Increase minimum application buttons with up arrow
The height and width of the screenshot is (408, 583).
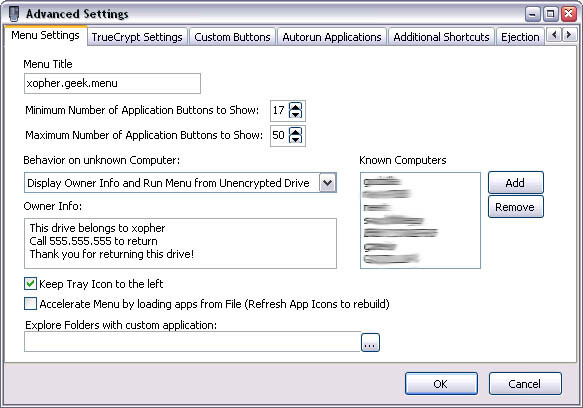296,107
